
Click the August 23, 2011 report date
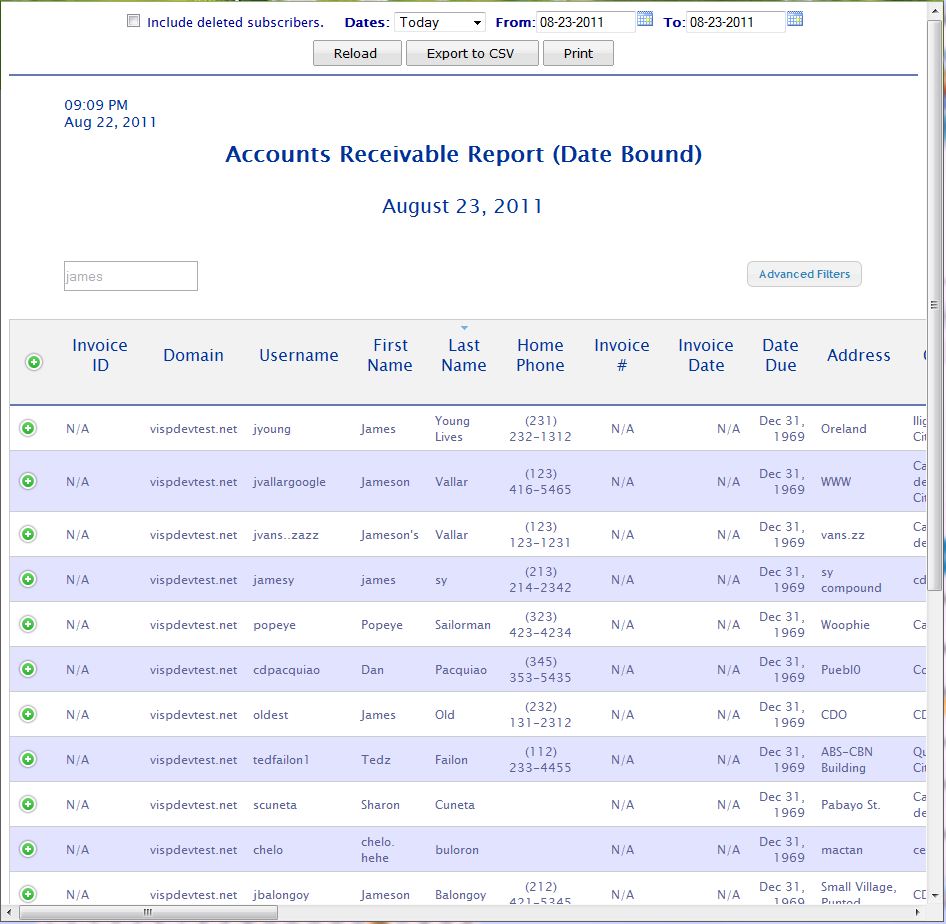click(x=462, y=206)
